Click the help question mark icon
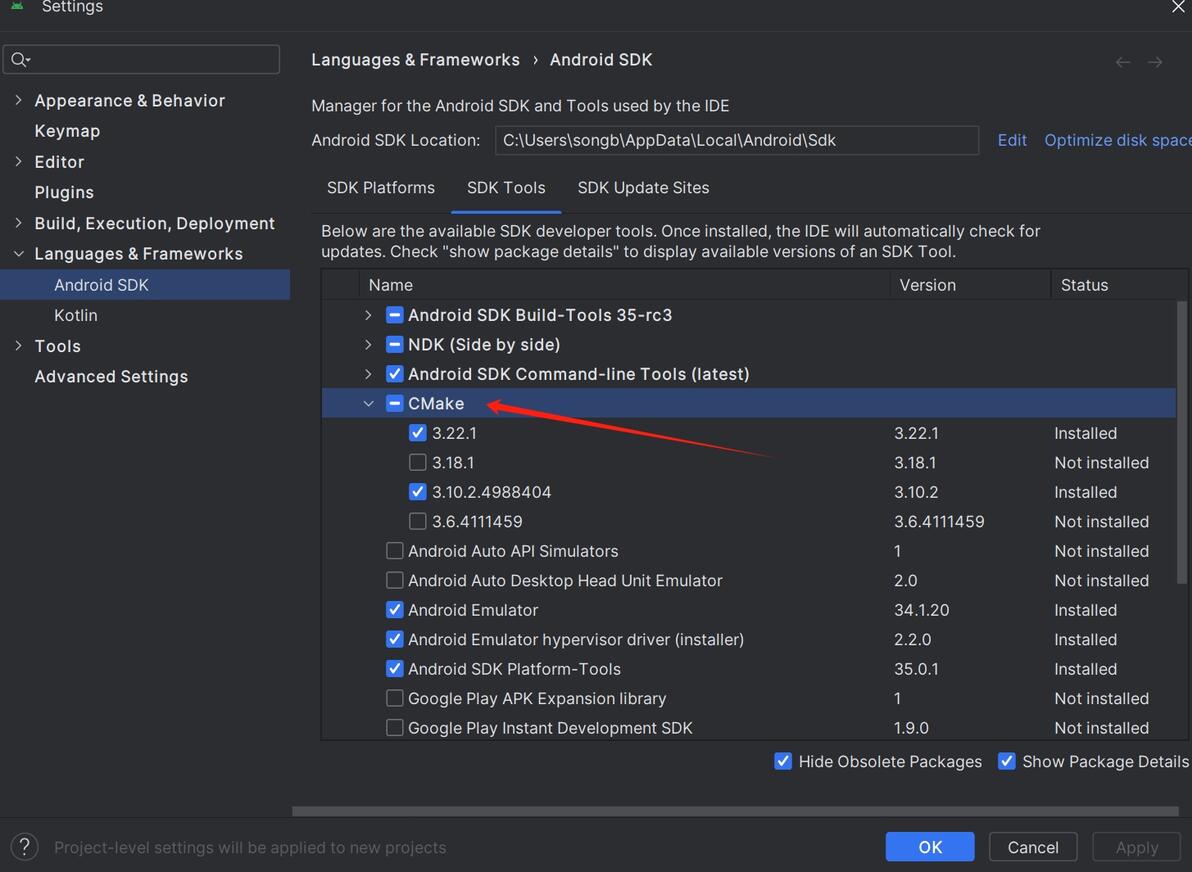Viewport: 1192px width, 872px height. (x=24, y=847)
